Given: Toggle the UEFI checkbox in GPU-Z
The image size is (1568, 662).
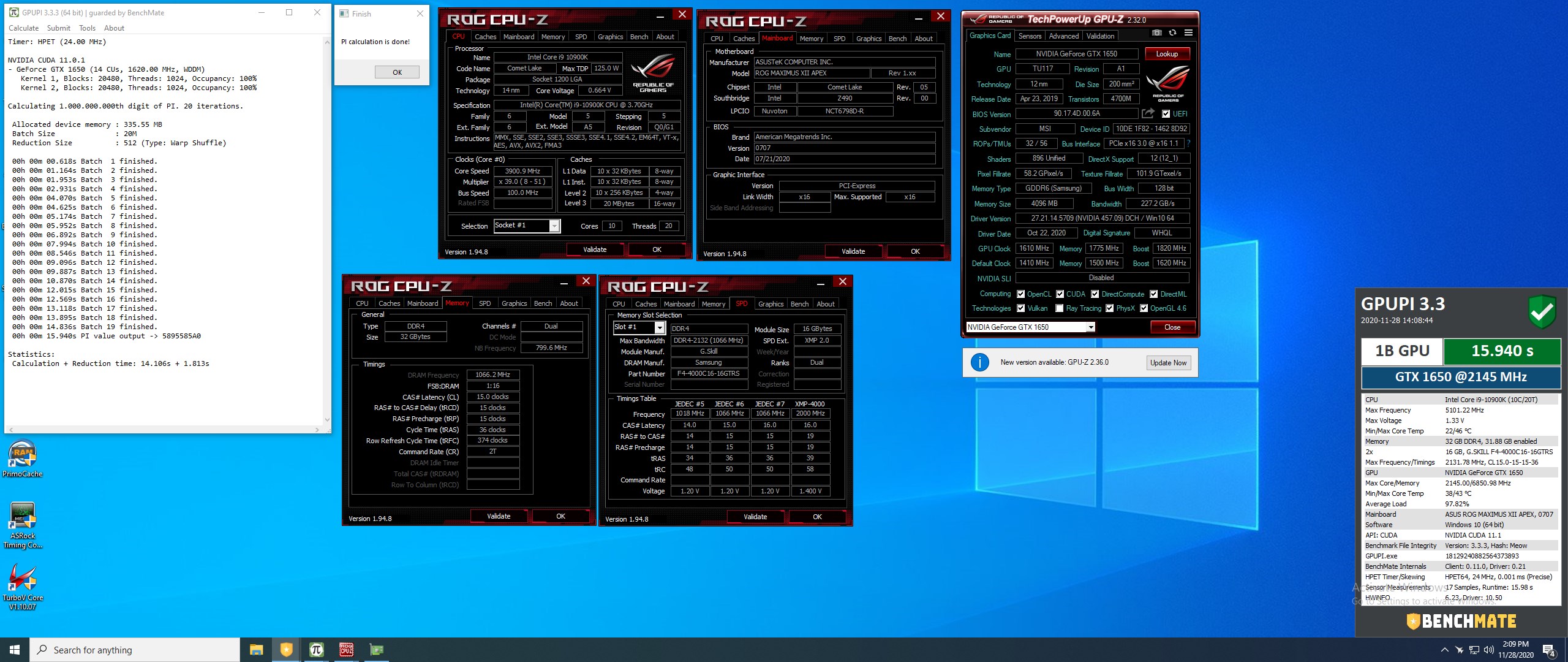Looking at the screenshot, I should [1166, 114].
